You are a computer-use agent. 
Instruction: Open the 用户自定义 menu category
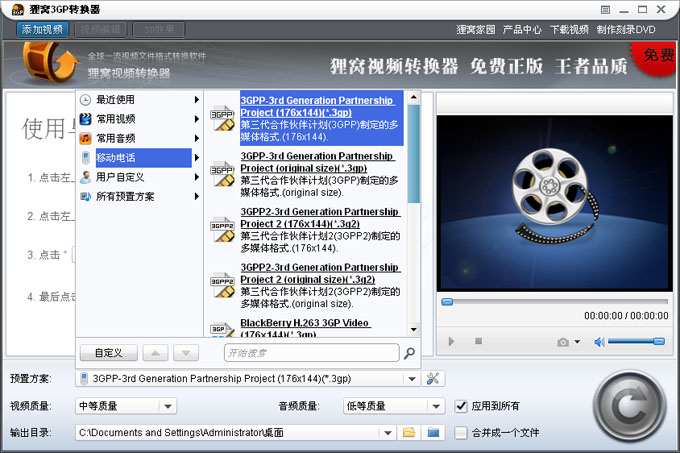tap(139, 177)
